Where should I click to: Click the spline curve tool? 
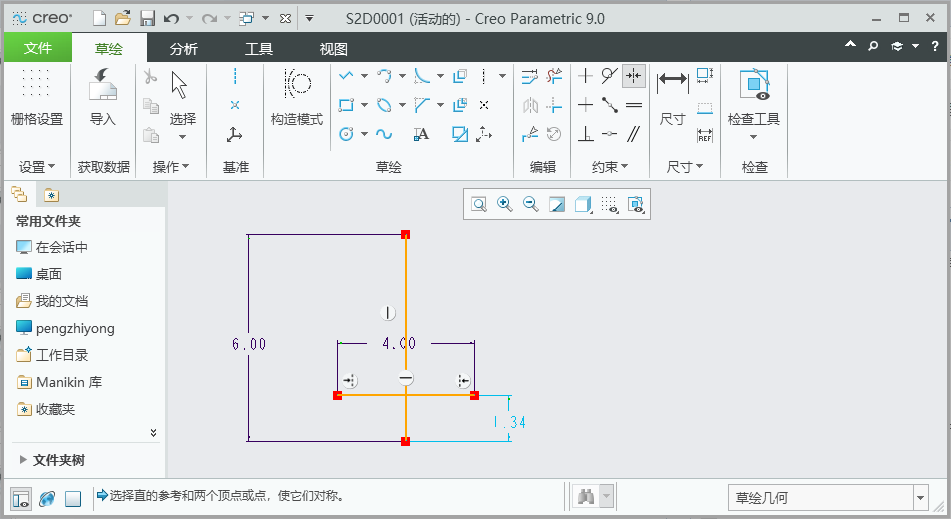click(384, 134)
